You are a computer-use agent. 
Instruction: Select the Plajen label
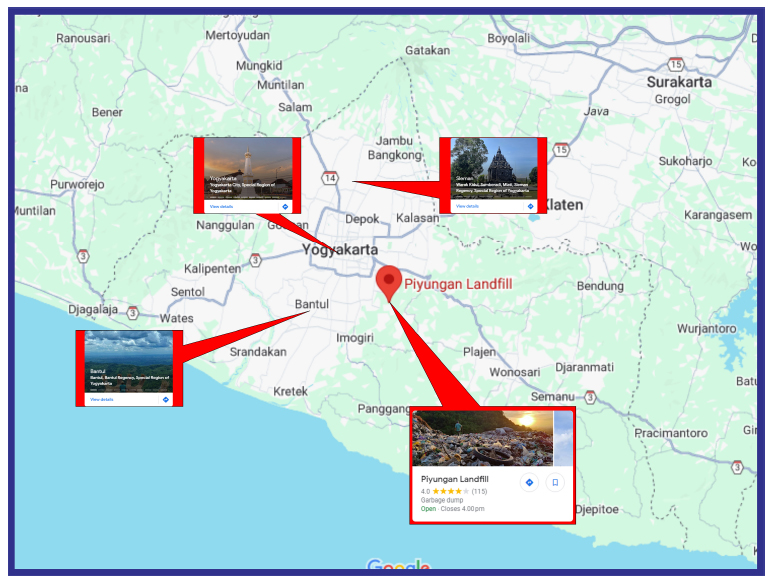479,352
